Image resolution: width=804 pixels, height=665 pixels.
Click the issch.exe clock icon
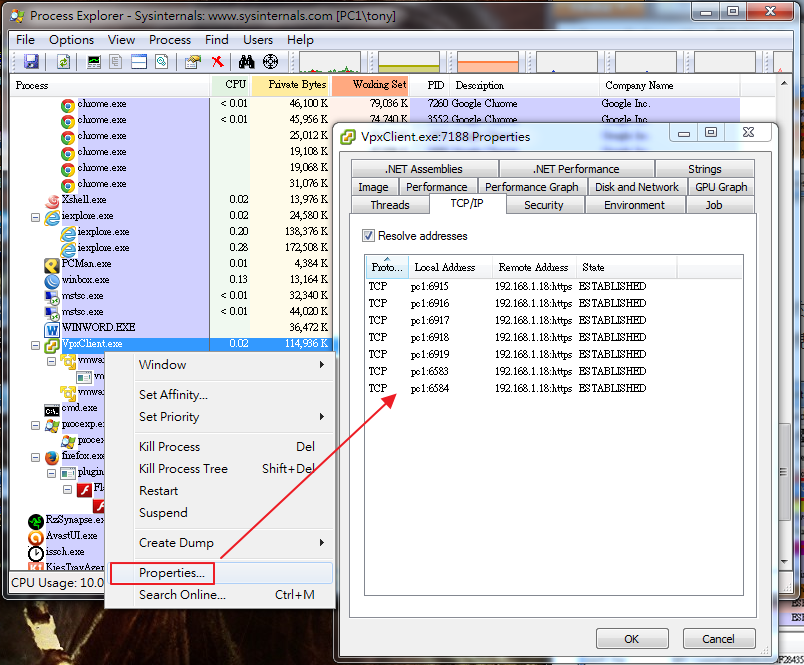(x=36, y=553)
